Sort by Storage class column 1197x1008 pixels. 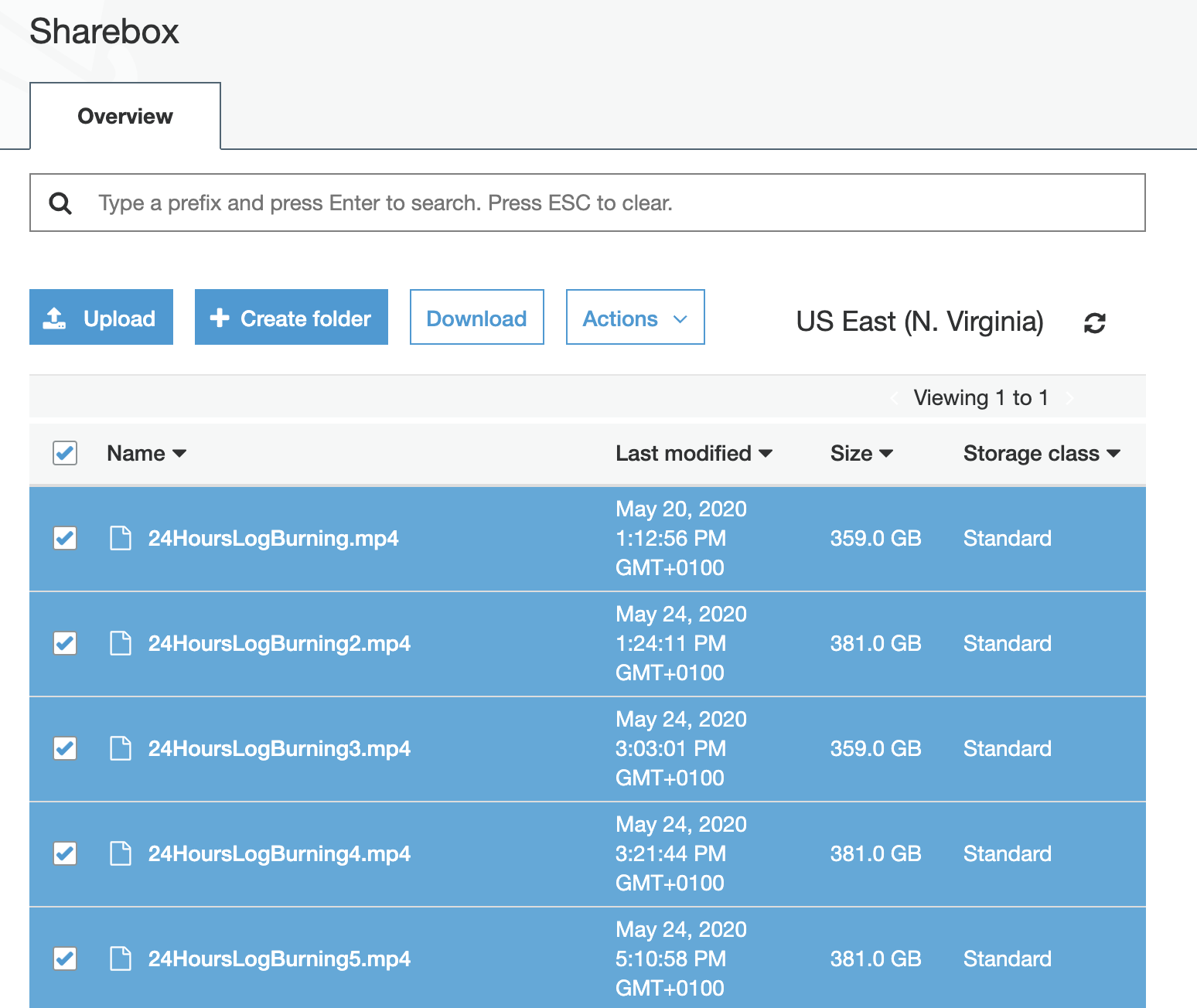(x=1041, y=454)
